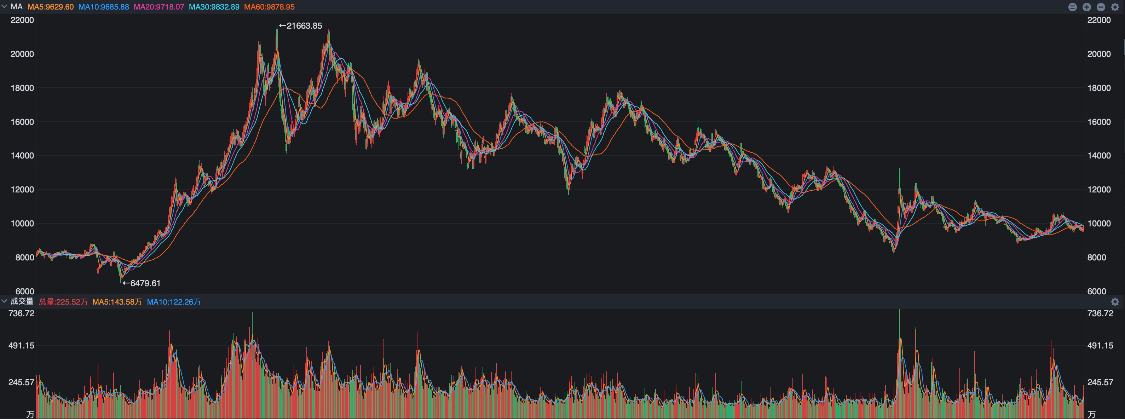Click the 总量 total volume readout
1125x419 pixels.
click(62, 300)
